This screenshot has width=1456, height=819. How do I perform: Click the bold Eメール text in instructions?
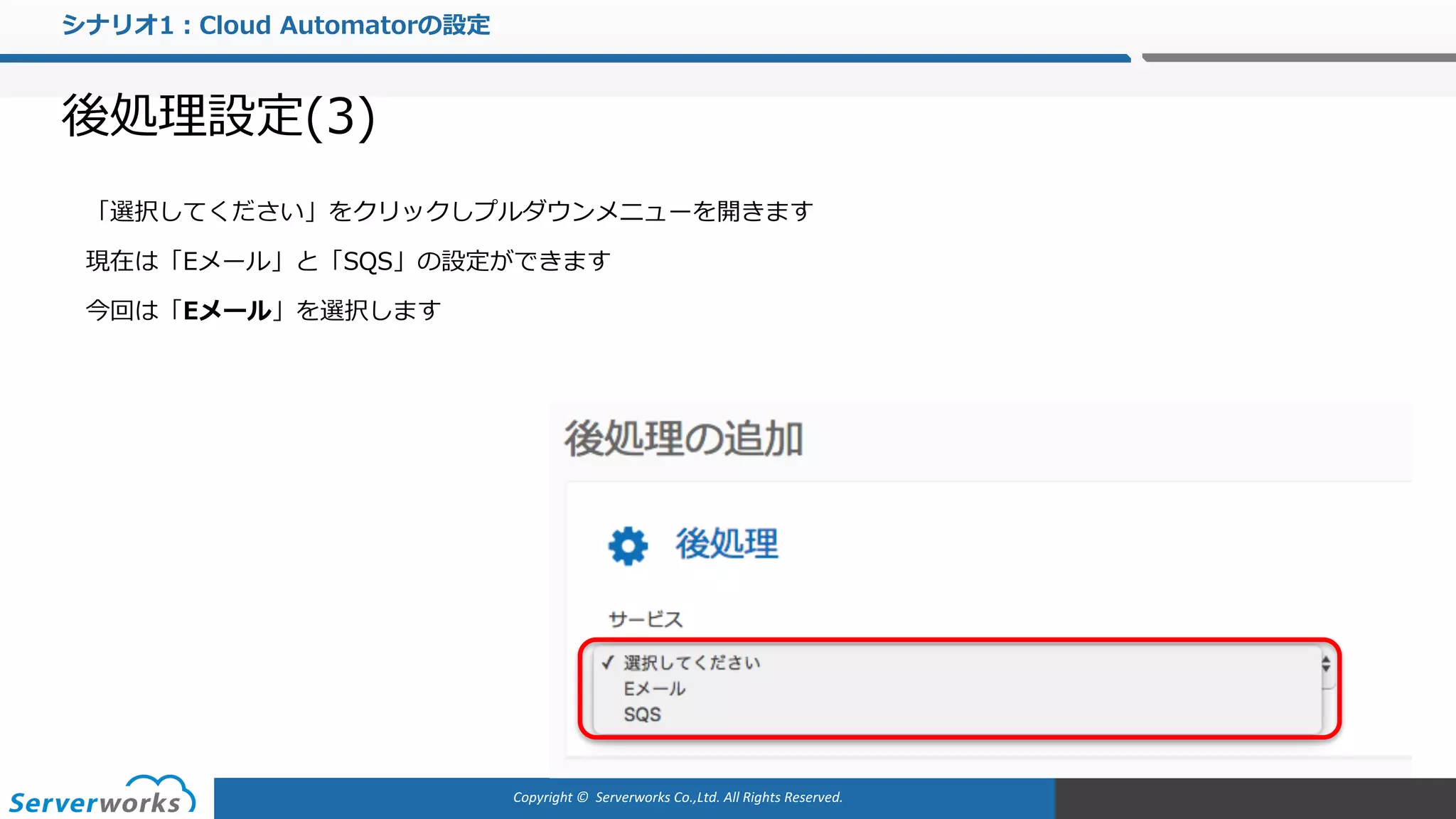pyautogui.click(x=227, y=311)
